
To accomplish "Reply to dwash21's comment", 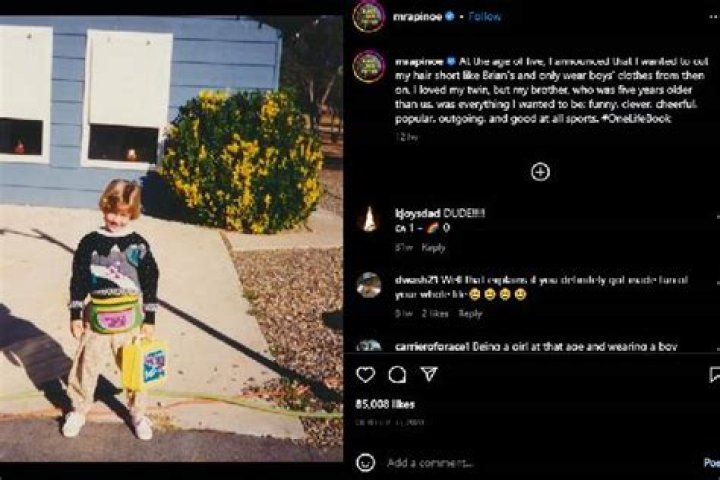I will tap(470, 314).
